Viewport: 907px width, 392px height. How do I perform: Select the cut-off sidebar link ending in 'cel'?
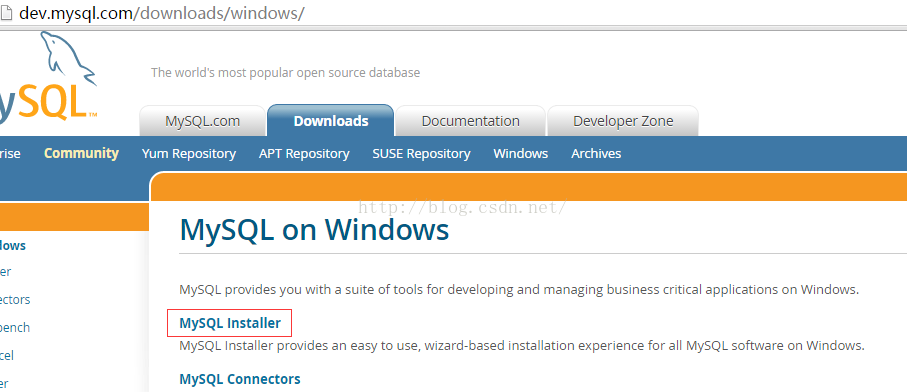[x=7, y=355]
